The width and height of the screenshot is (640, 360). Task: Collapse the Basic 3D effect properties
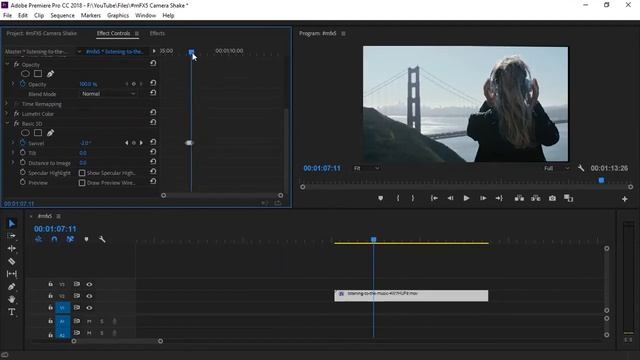pos(7,123)
